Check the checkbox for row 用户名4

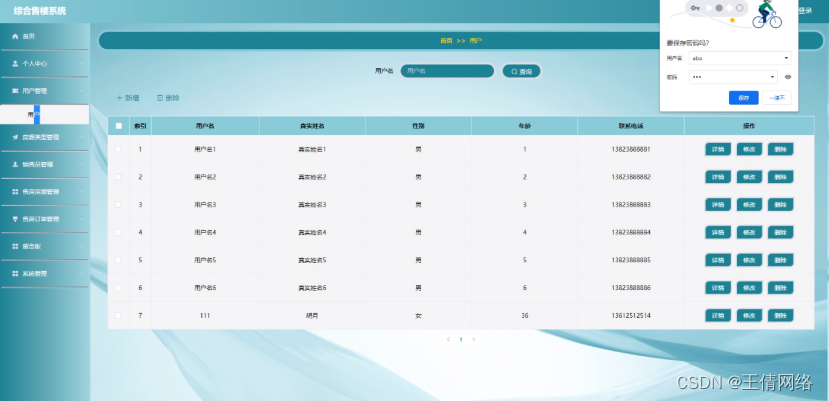pos(118,232)
